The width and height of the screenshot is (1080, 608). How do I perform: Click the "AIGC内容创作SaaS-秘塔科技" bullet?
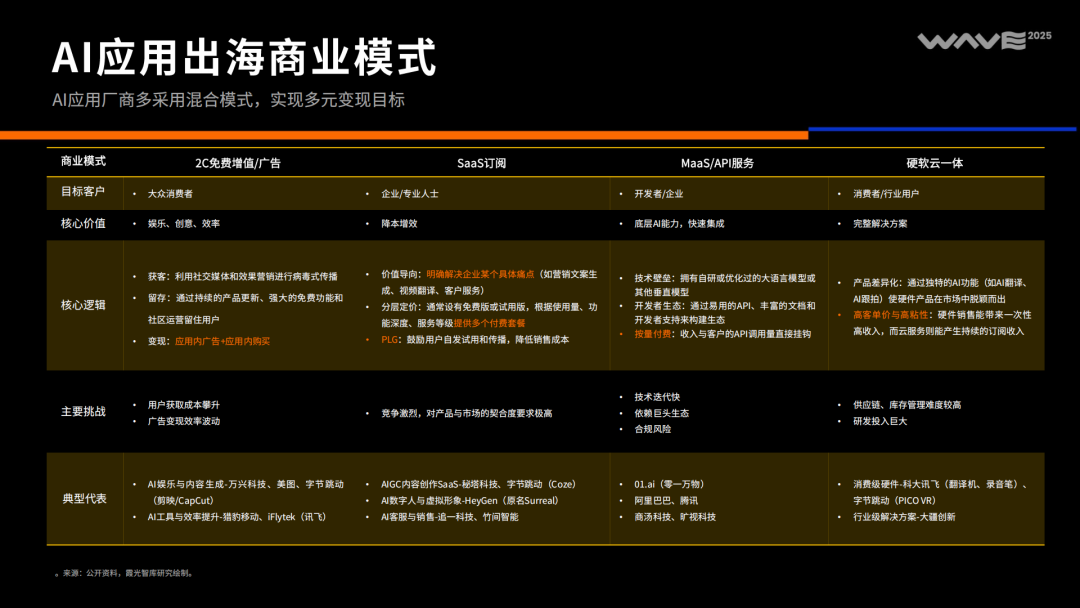pyautogui.click(x=478, y=484)
